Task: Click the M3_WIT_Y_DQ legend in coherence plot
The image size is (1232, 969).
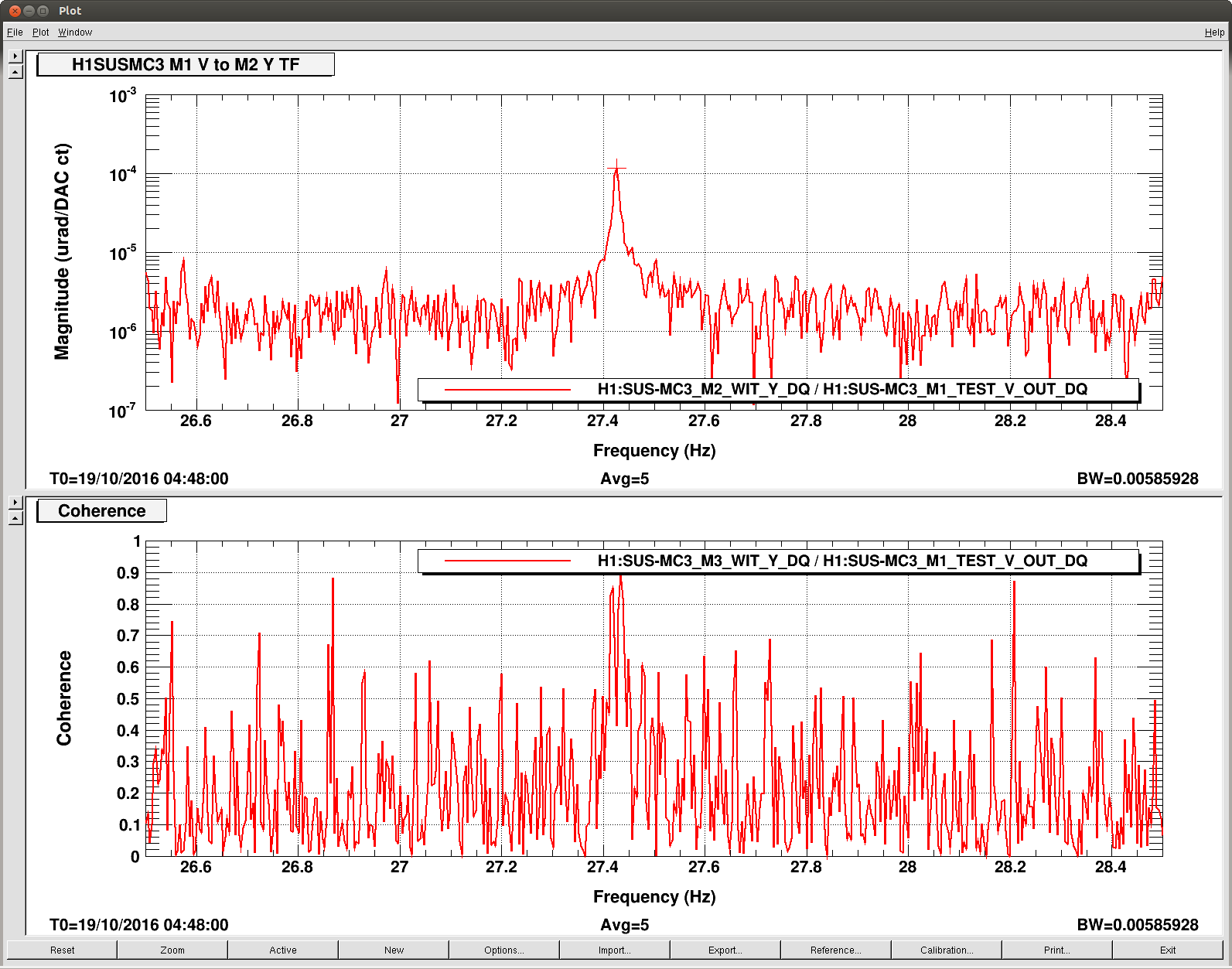Action: pyautogui.click(x=778, y=561)
